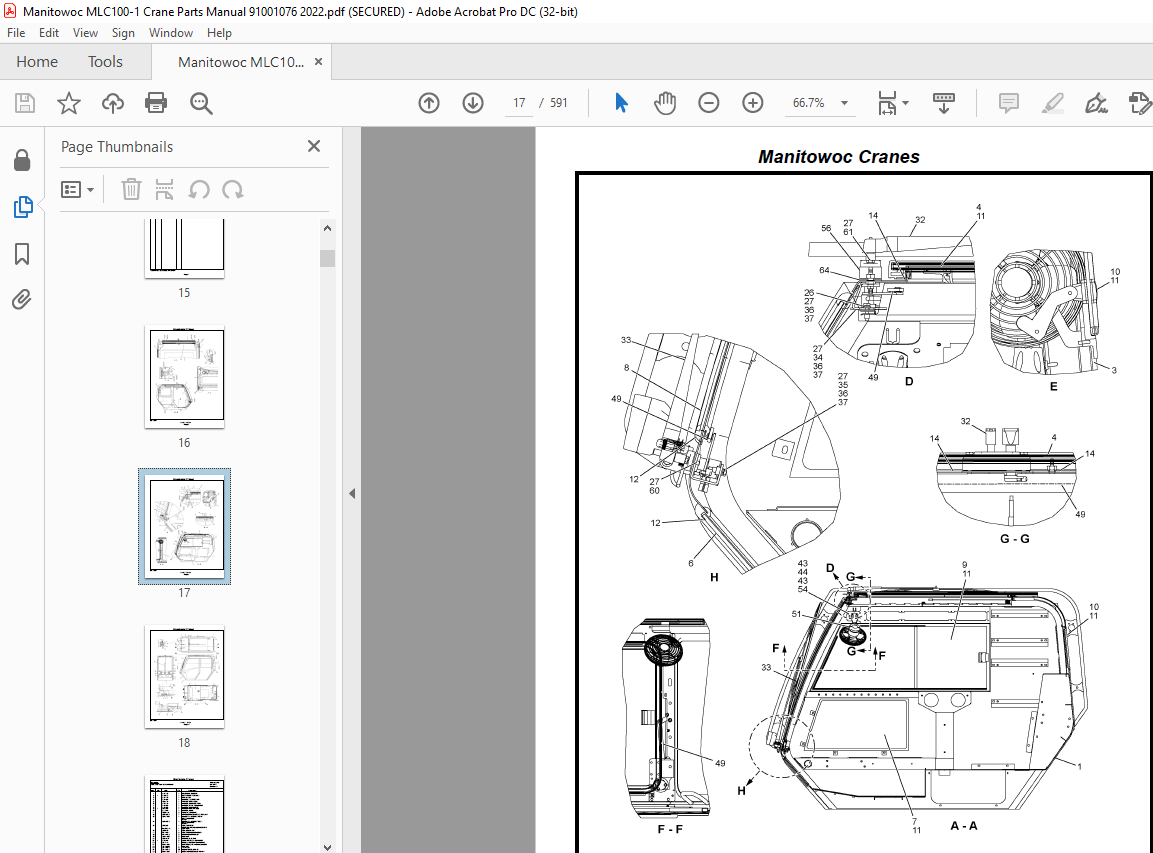Add a comment sticky note
1153x853 pixels.
click(x=1009, y=103)
